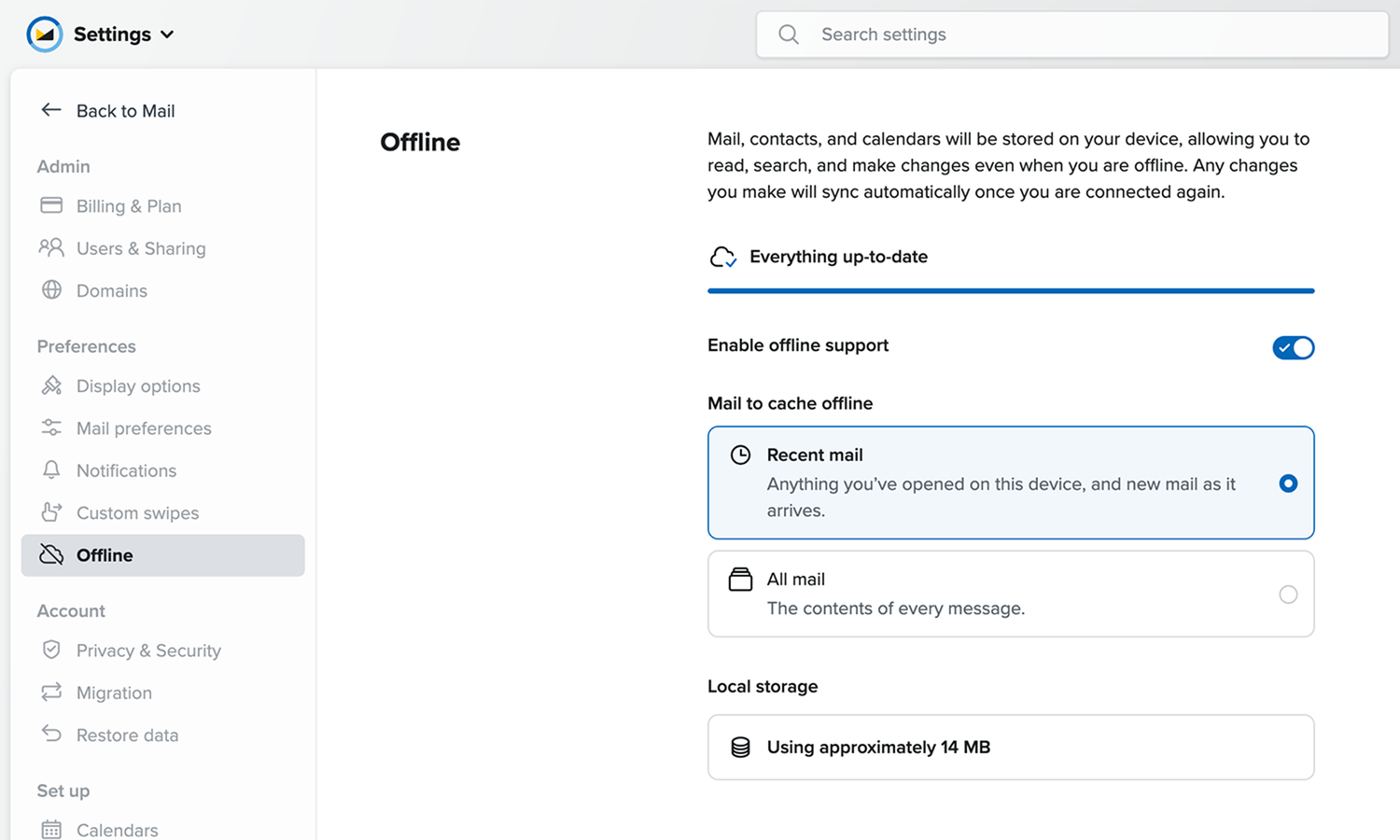The image size is (1400, 840).
Task: Focus the Search settings field
Action: [x=1071, y=35]
